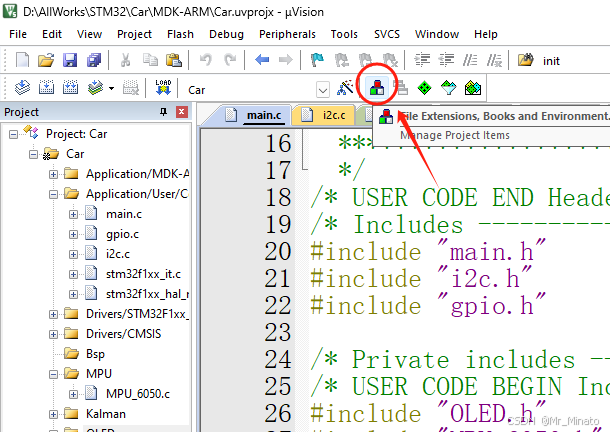
Task: Select stm32f1xx_it.c in the project tree
Action: point(143,274)
